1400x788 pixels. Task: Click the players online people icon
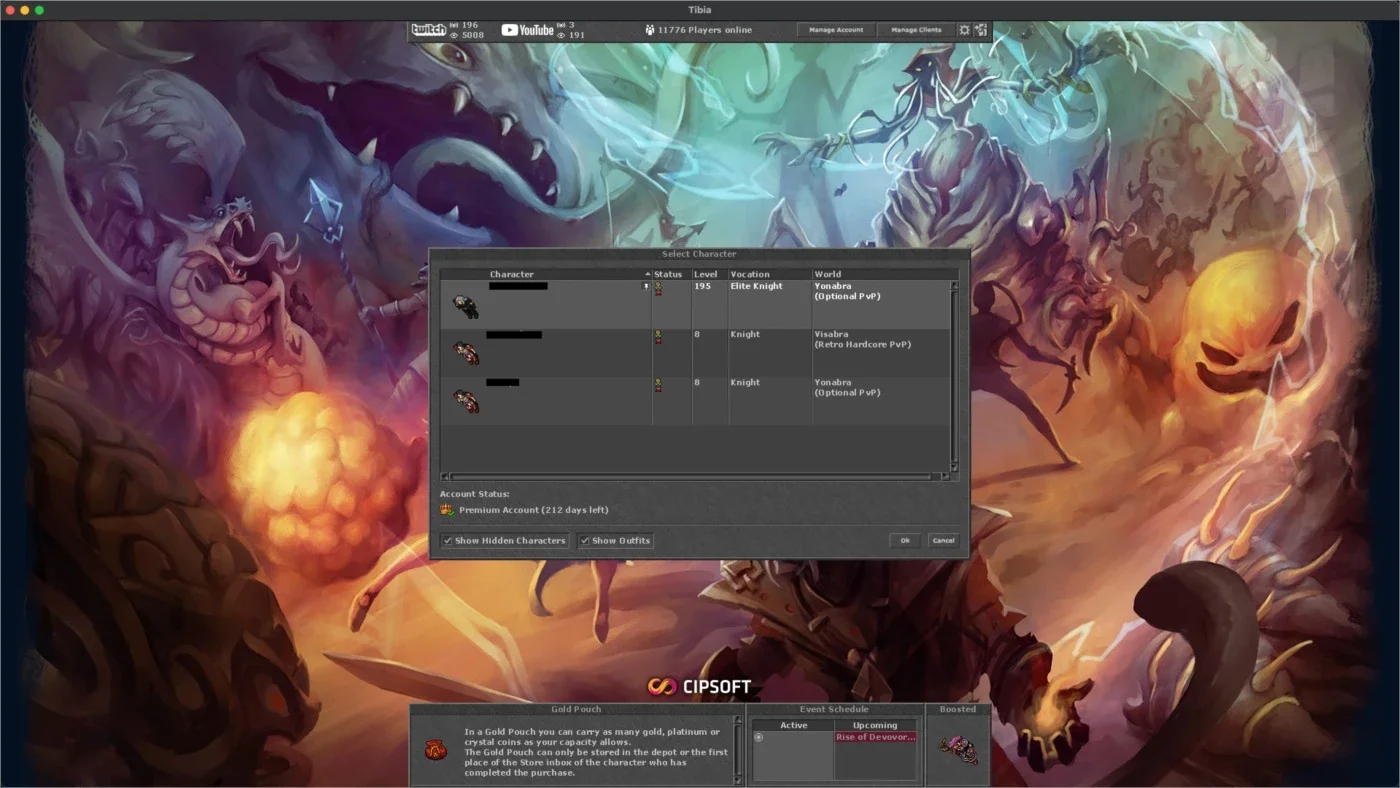point(650,30)
